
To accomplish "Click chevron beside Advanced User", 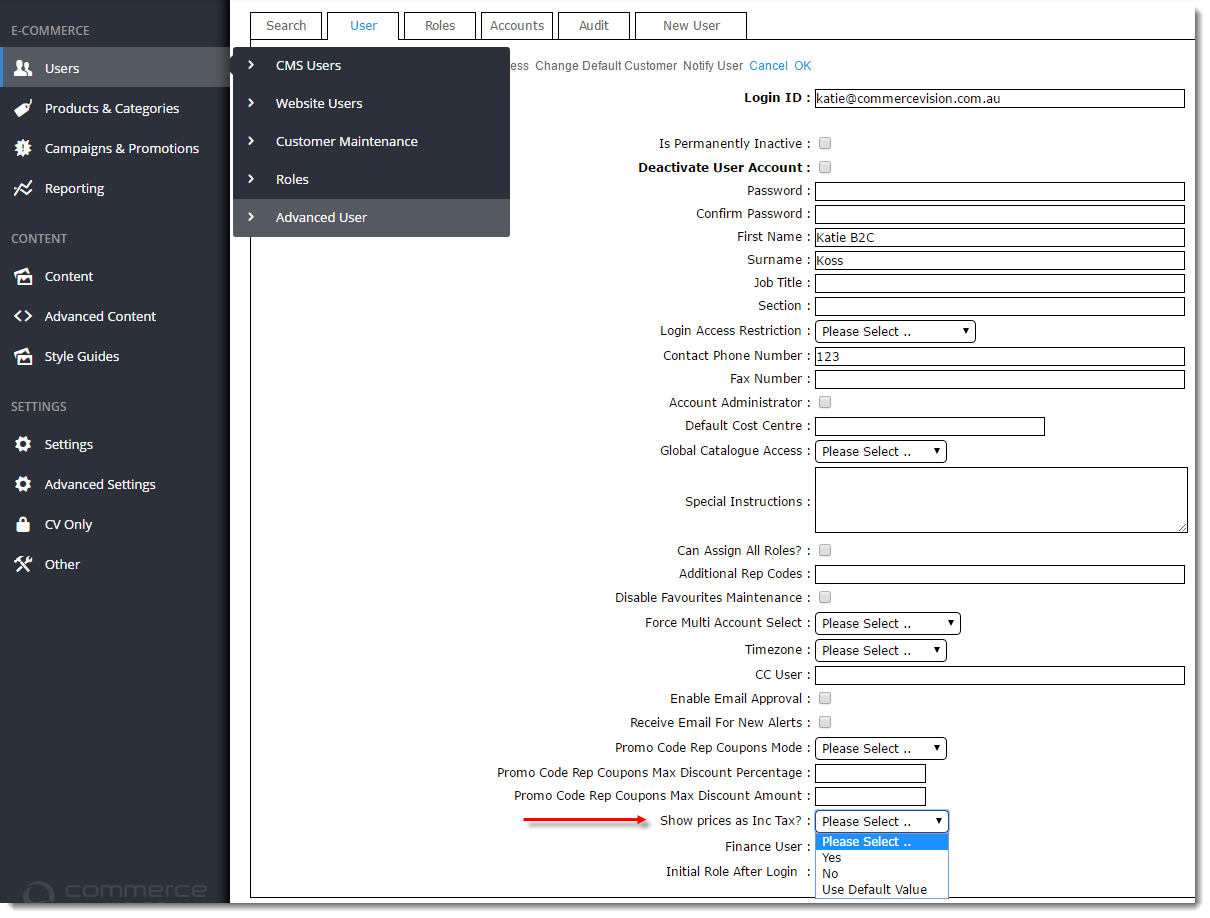I will [x=251, y=217].
